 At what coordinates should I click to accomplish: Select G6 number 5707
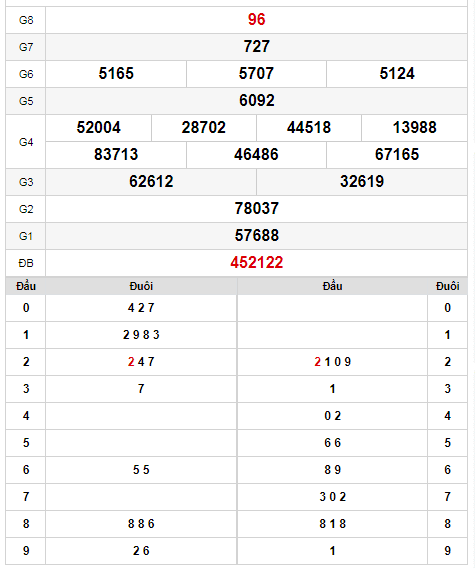[x=256, y=74]
